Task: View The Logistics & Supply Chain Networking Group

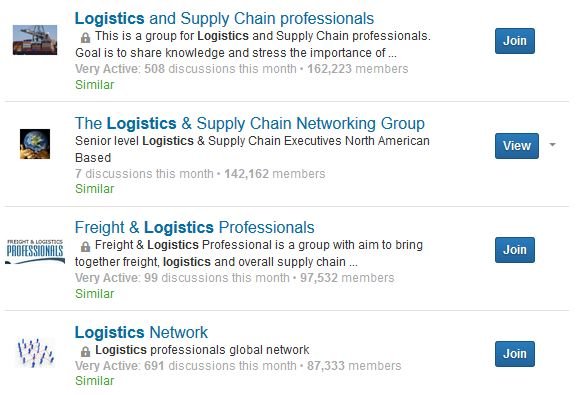Action: pos(517,146)
